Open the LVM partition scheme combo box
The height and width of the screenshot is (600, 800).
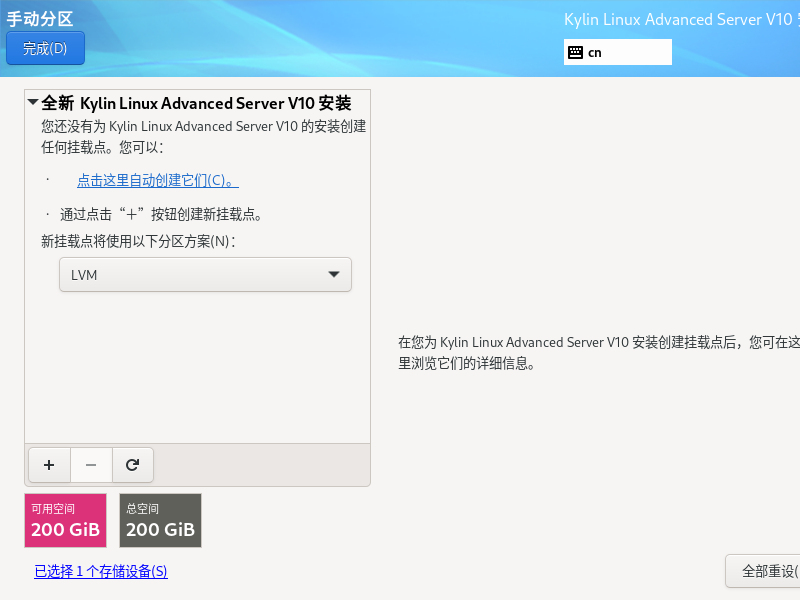(205, 275)
